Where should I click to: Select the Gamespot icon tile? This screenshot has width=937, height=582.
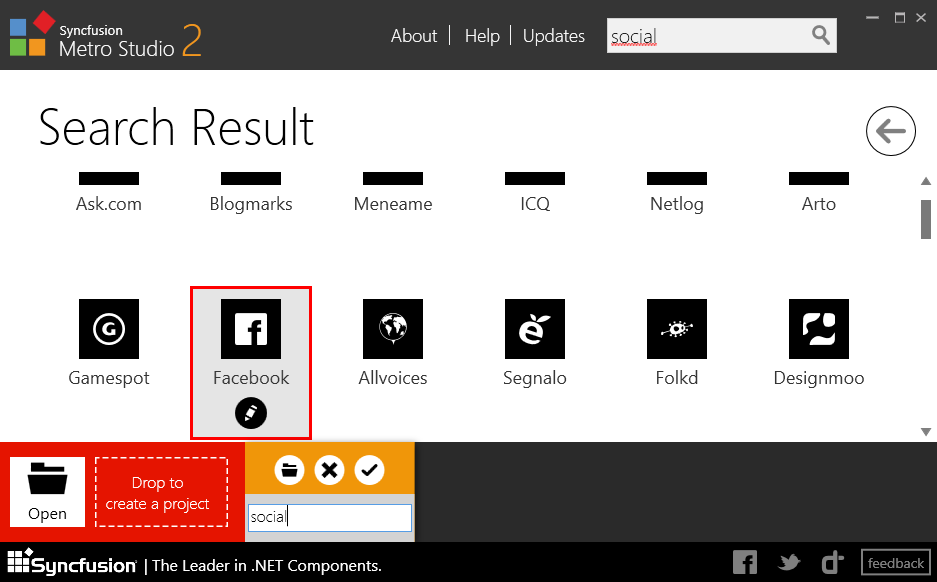point(109,329)
